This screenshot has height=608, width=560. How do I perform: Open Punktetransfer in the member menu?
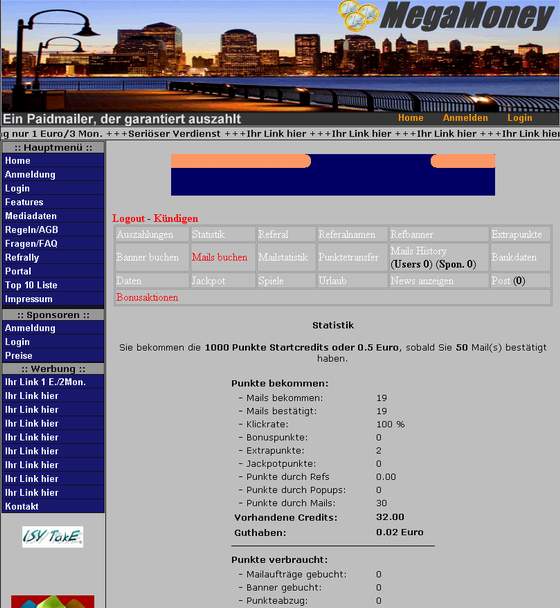348,257
